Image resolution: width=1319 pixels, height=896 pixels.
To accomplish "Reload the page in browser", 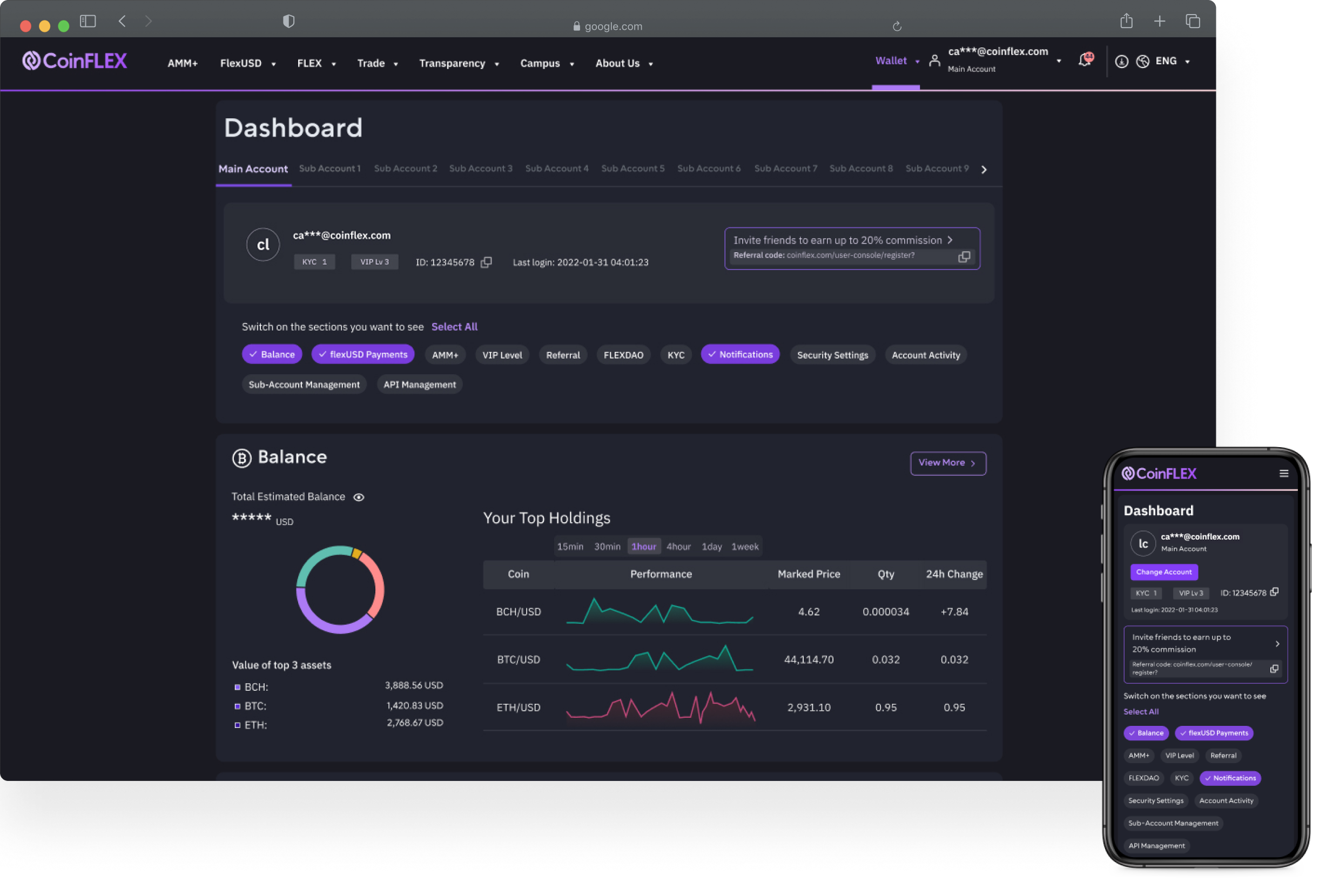I will (897, 26).
